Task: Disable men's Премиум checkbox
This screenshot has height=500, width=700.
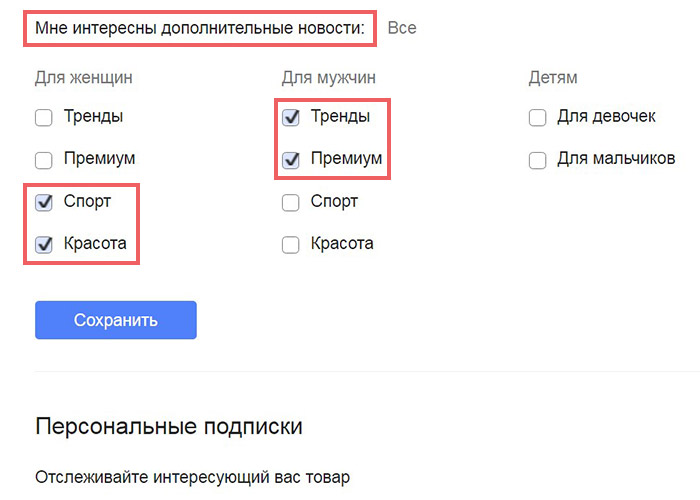Action: pos(291,160)
